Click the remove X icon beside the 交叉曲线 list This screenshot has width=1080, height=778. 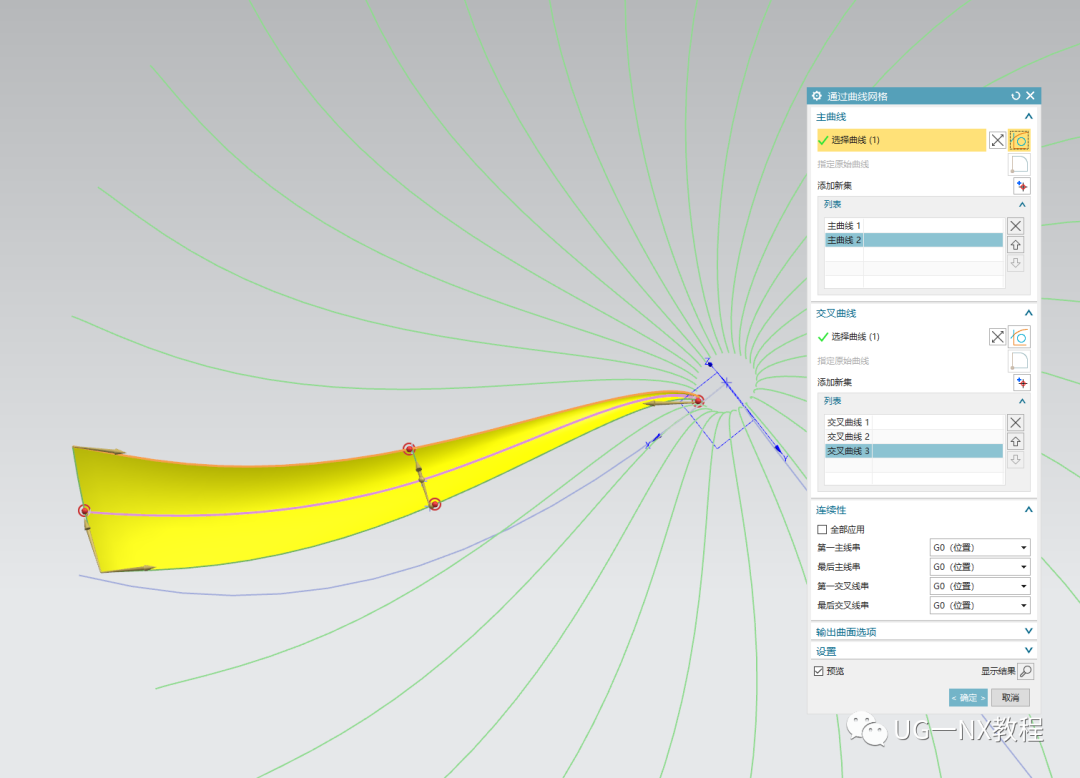[1015, 422]
